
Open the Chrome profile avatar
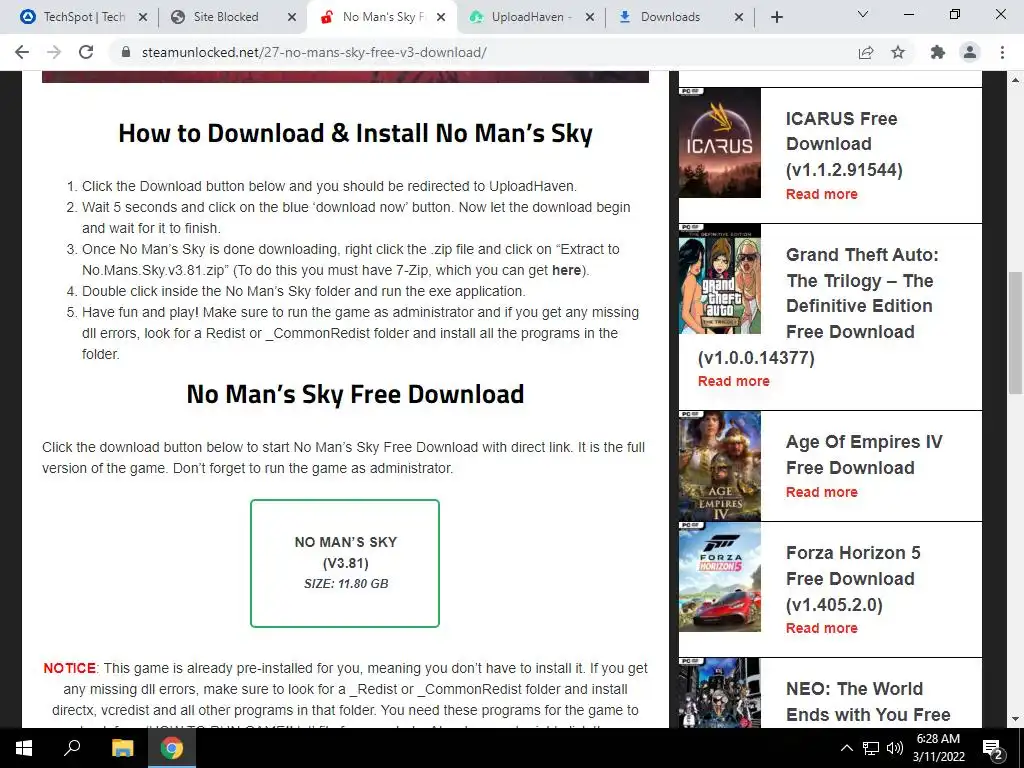970,52
